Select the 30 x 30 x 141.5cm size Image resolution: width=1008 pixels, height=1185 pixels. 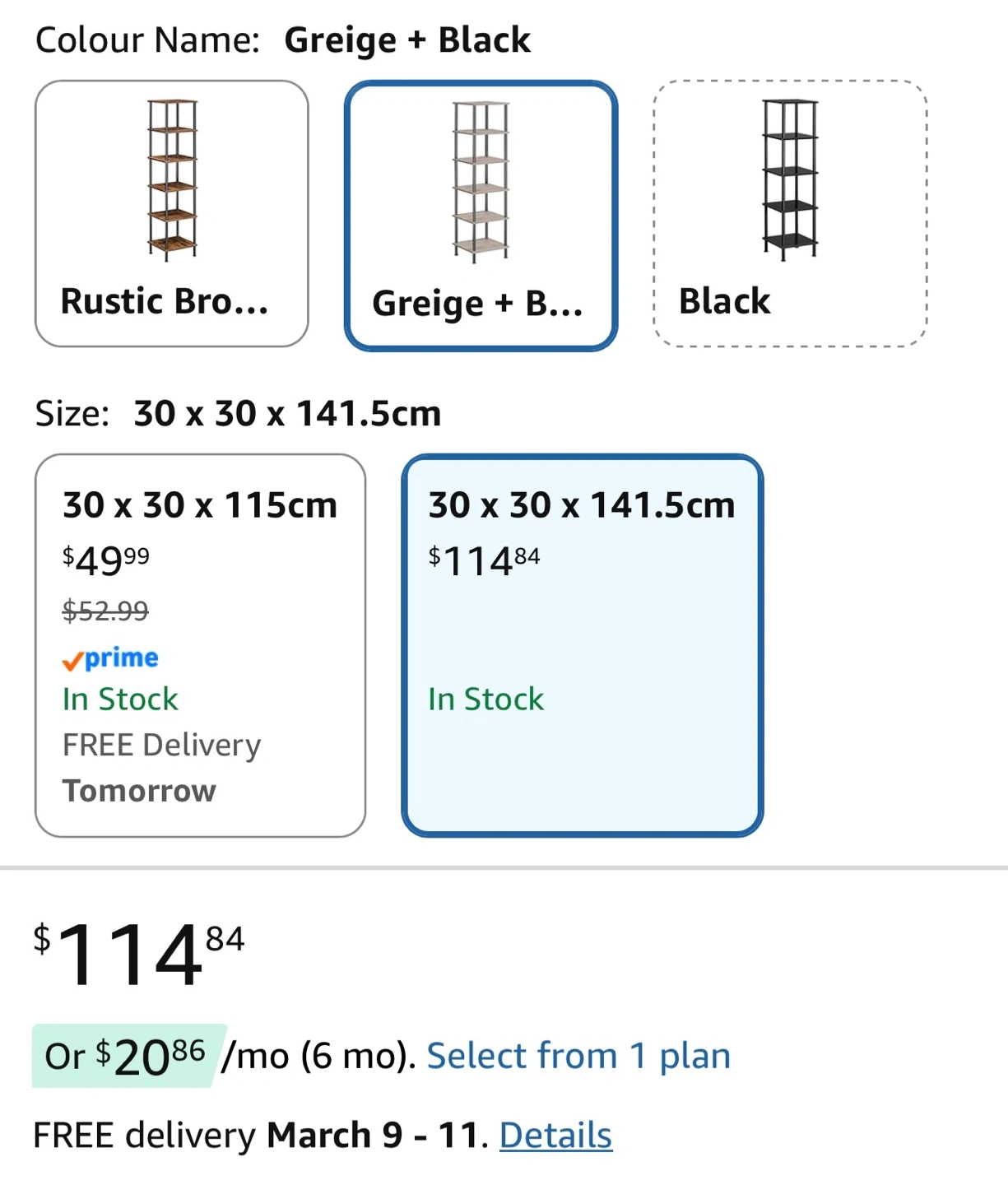click(582, 505)
